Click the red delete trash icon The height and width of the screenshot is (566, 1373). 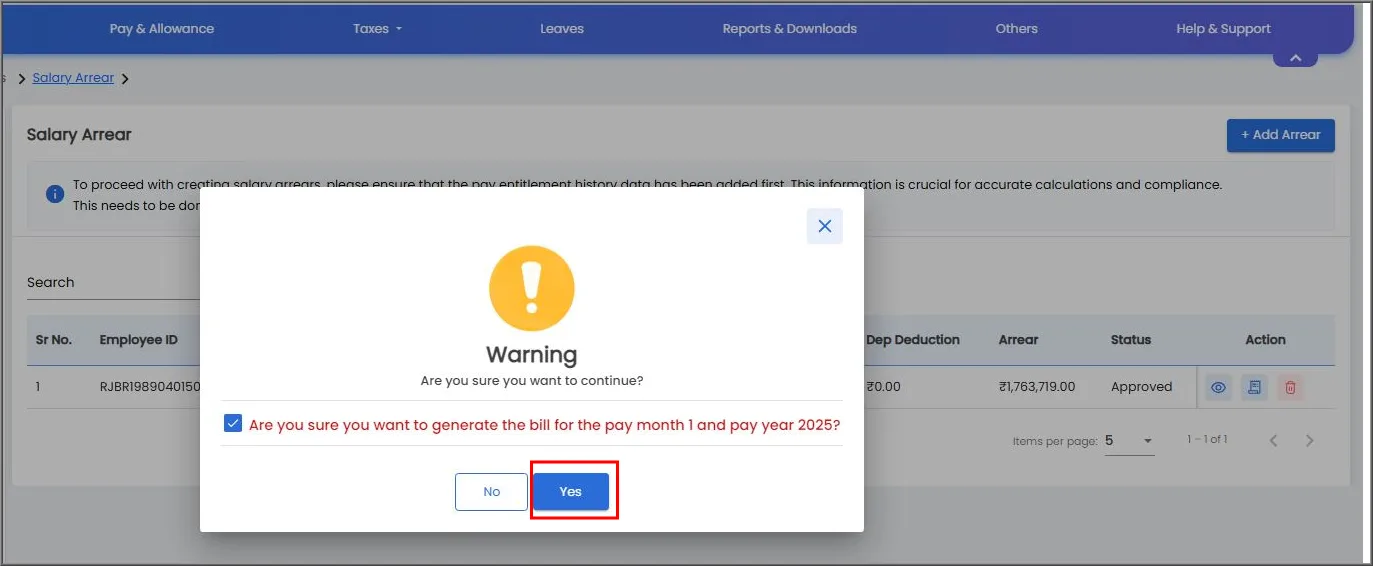pyautogui.click(x=1290, y=387)
